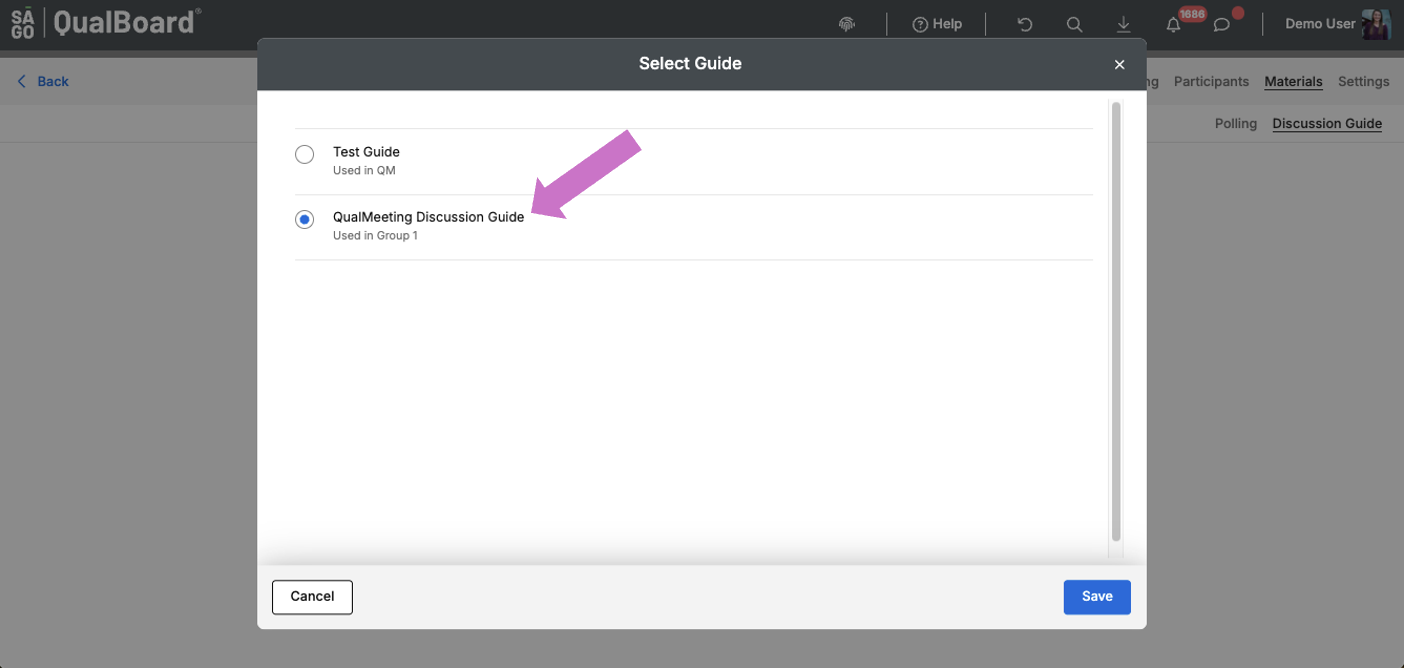Click the 'QualMeeting Discussion Guide' label text
The width and height of the screenshot is (1404, 670).
[x=428, y=217]
